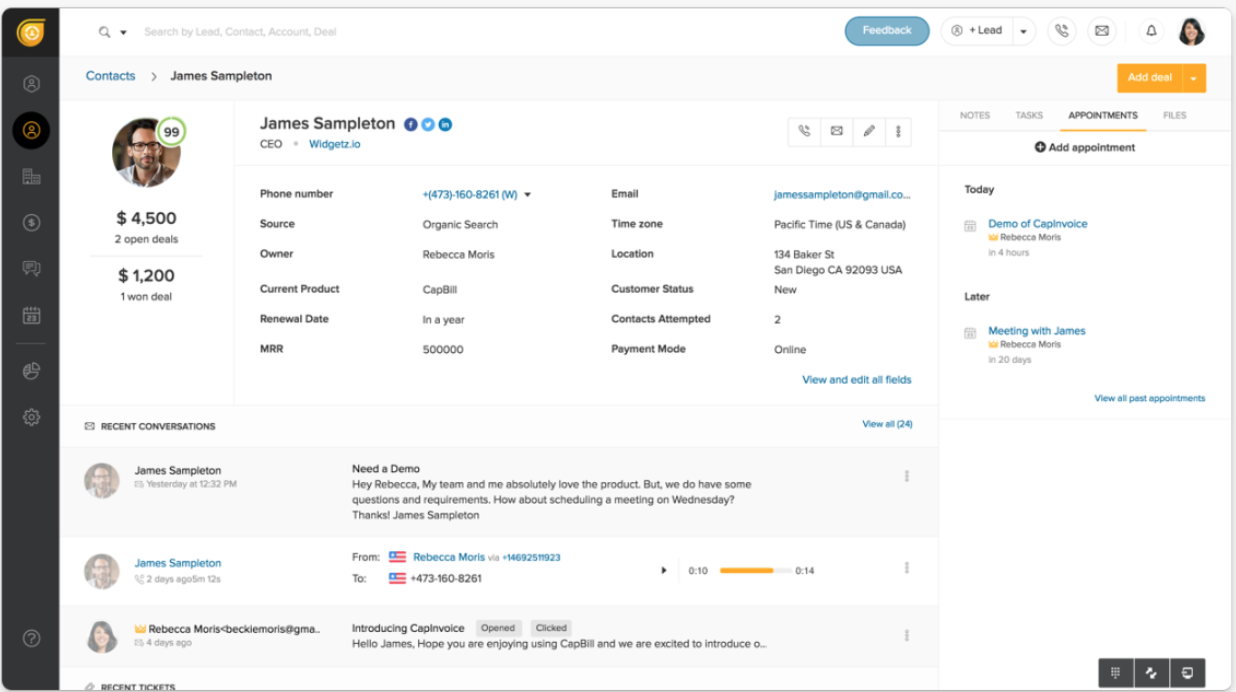Viewport: 1236px width, 692px height.
Task: Click the Feedback button
Action: (886, 31)
